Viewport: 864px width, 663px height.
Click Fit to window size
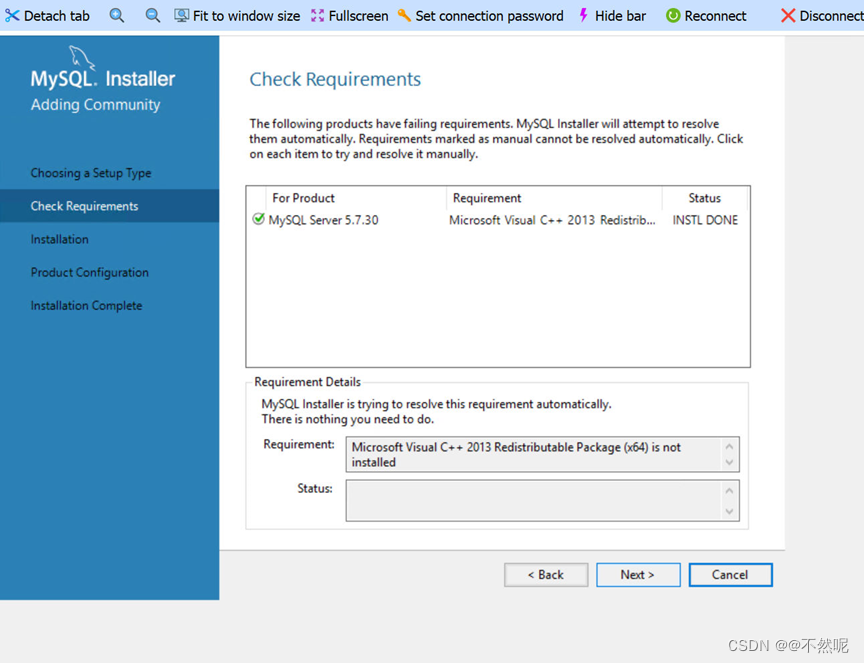(237, 16)
